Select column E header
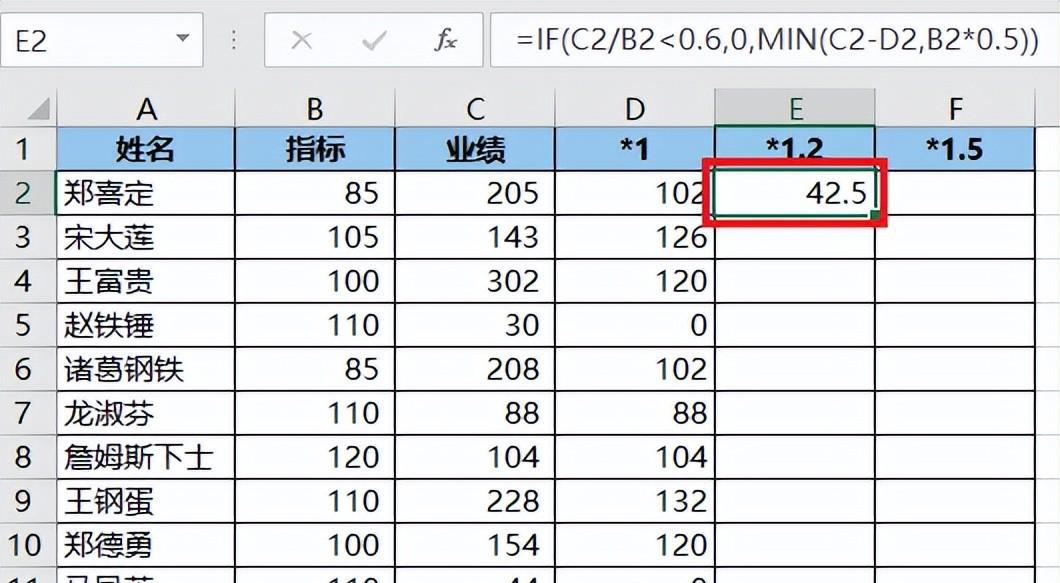 pyautogui.click(x=795, y=108)
